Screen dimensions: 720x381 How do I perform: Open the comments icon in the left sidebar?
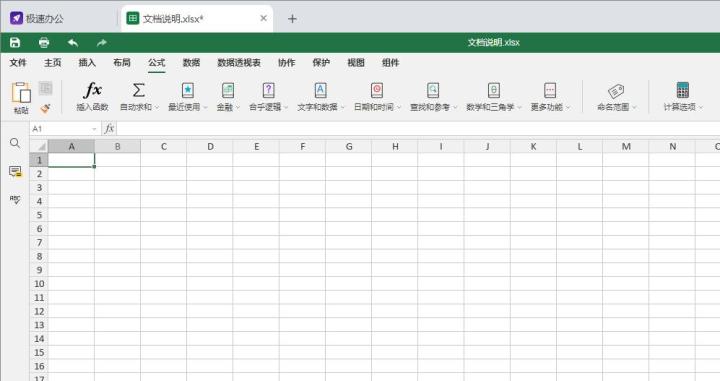15,172
